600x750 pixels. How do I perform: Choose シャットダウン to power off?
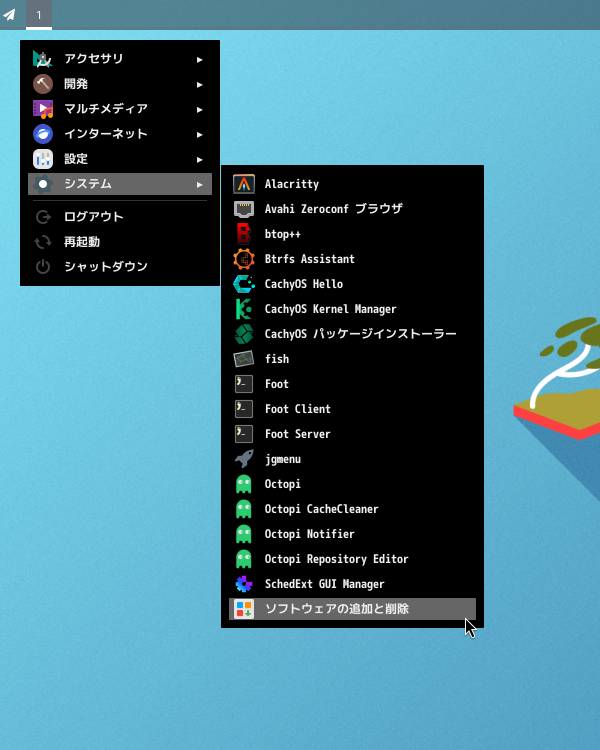tap(120, 266)
